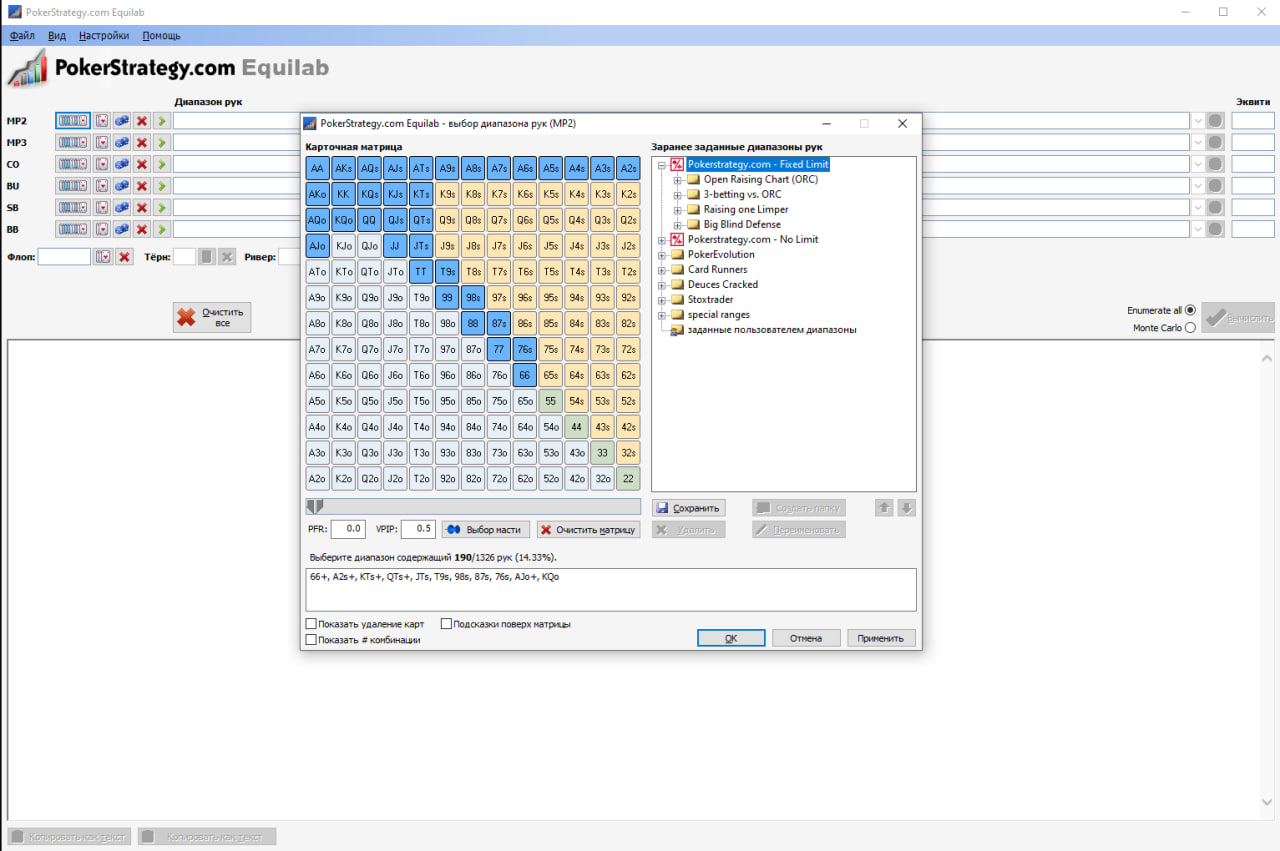Select the Deuces Cracked tree item
The image size is (1280, 851).
click(722, 285)
